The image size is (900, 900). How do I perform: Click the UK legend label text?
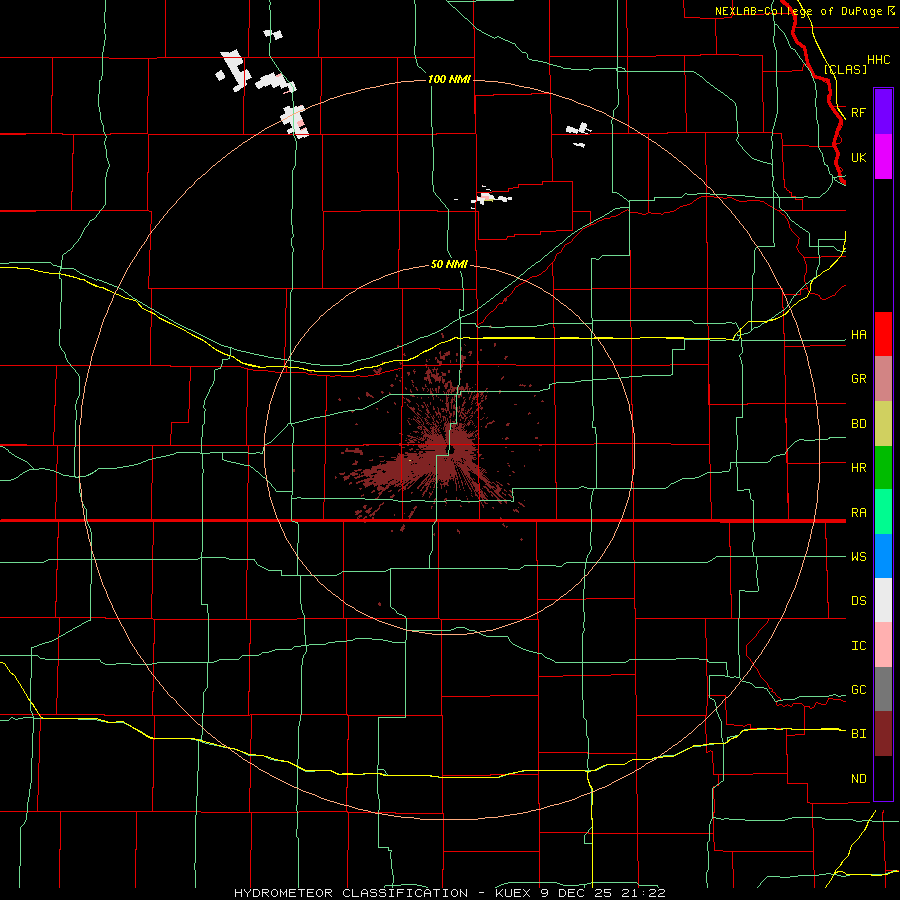point(859,158)
